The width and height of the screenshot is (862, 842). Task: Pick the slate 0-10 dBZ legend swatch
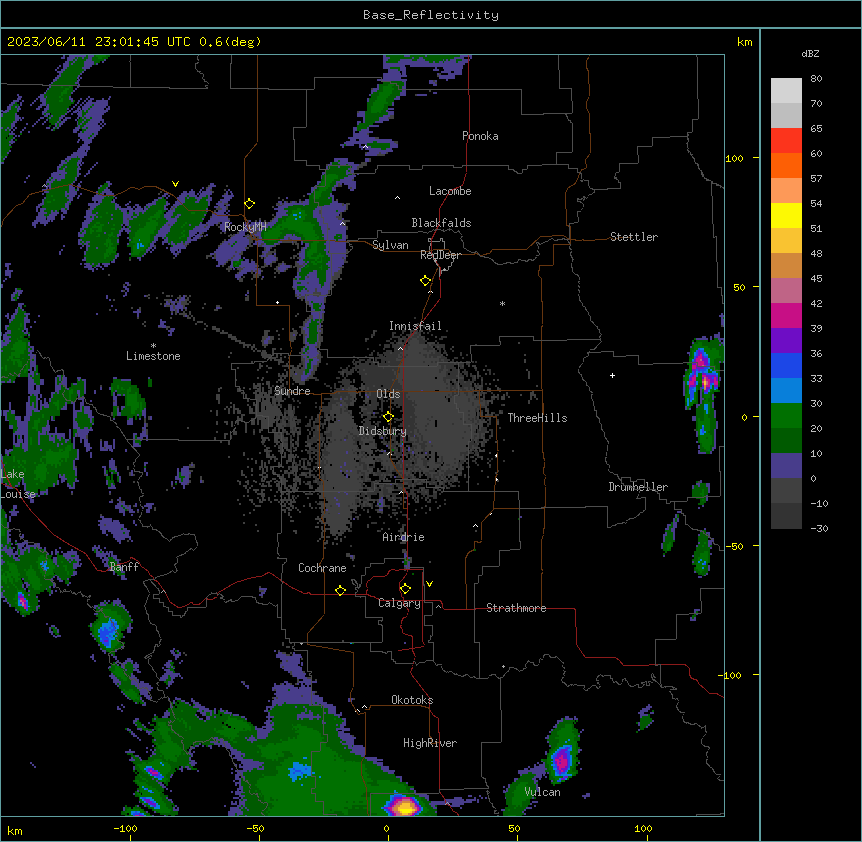786,466
